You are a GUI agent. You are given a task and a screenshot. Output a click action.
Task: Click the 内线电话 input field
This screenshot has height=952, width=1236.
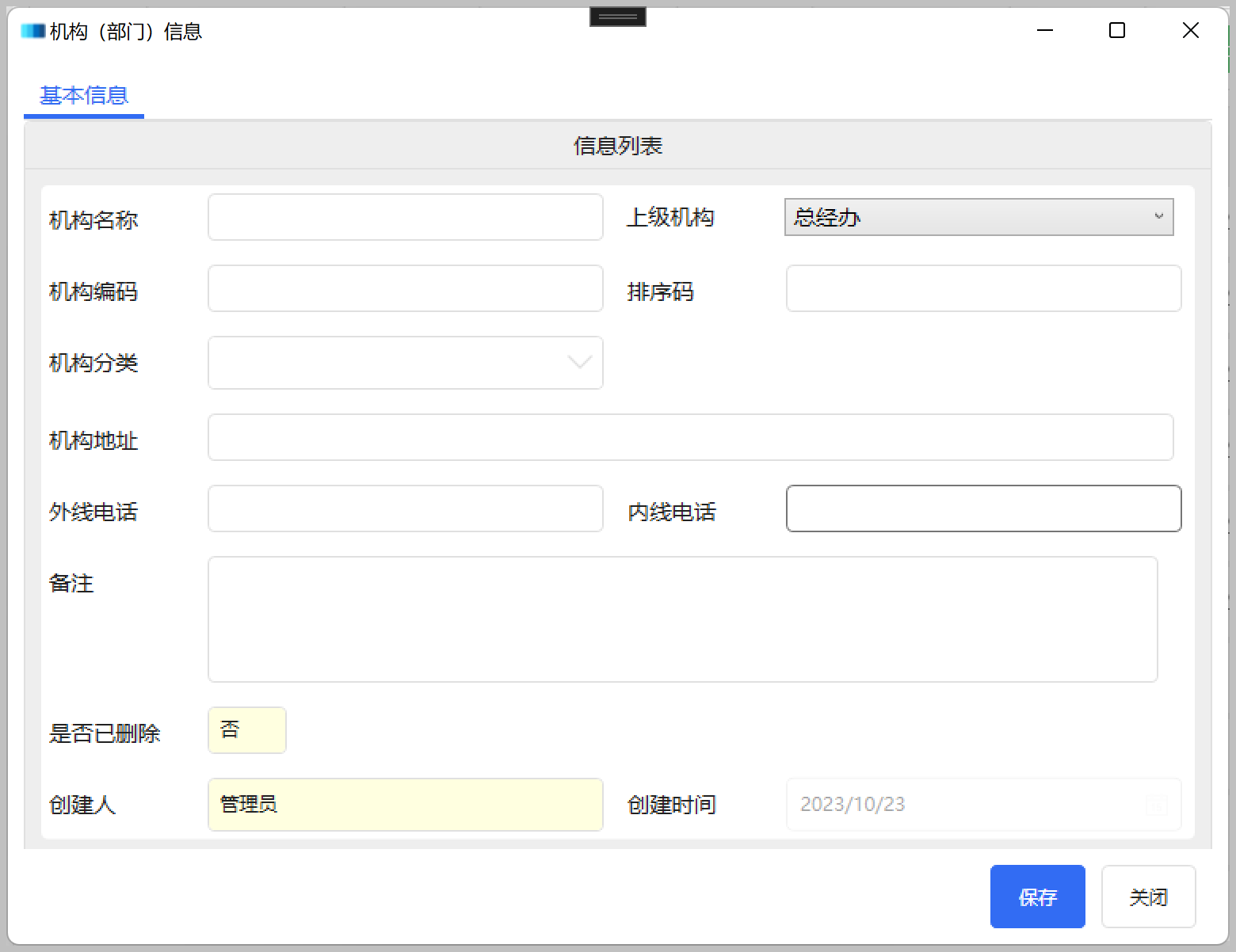pyautogui.click(x=984, y=508)
